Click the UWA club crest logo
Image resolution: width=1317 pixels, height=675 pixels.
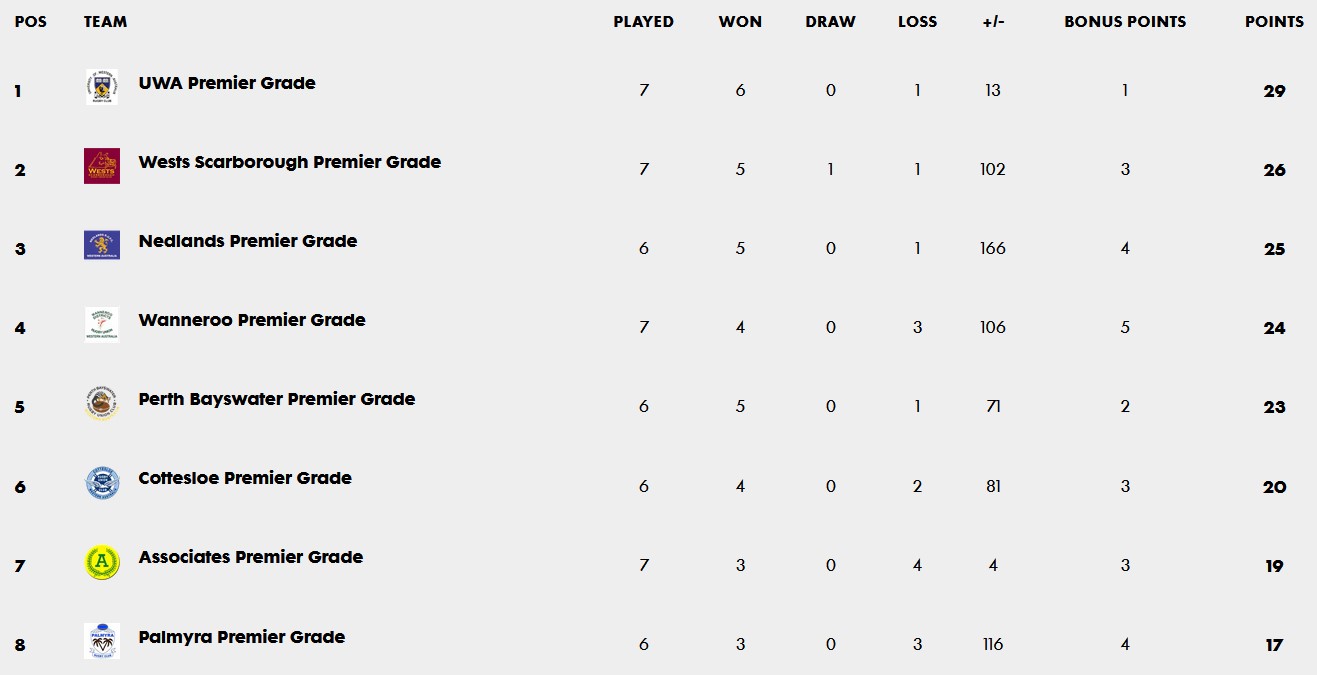pyautogui.click(x=102, y=87)
